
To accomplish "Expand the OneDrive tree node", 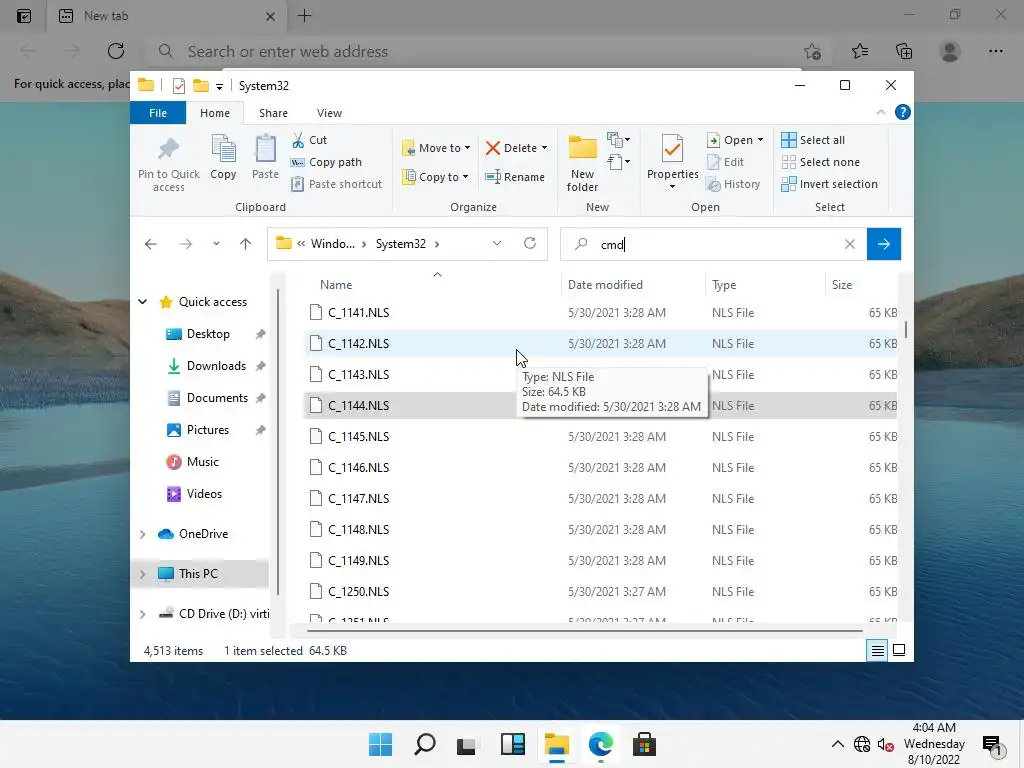I will [x=142, y=534].
